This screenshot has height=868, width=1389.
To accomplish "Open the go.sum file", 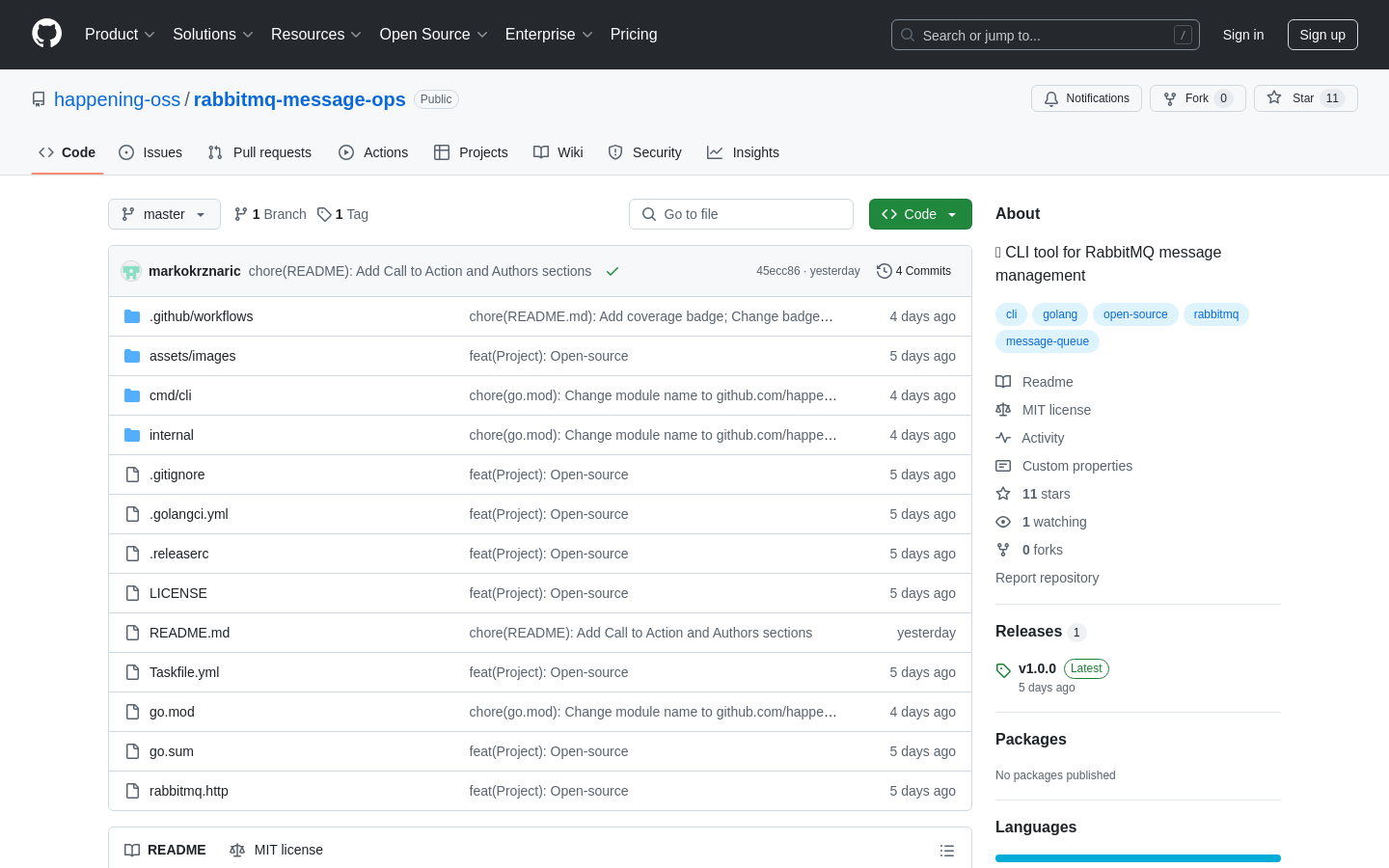I will [x=172, y=751].
